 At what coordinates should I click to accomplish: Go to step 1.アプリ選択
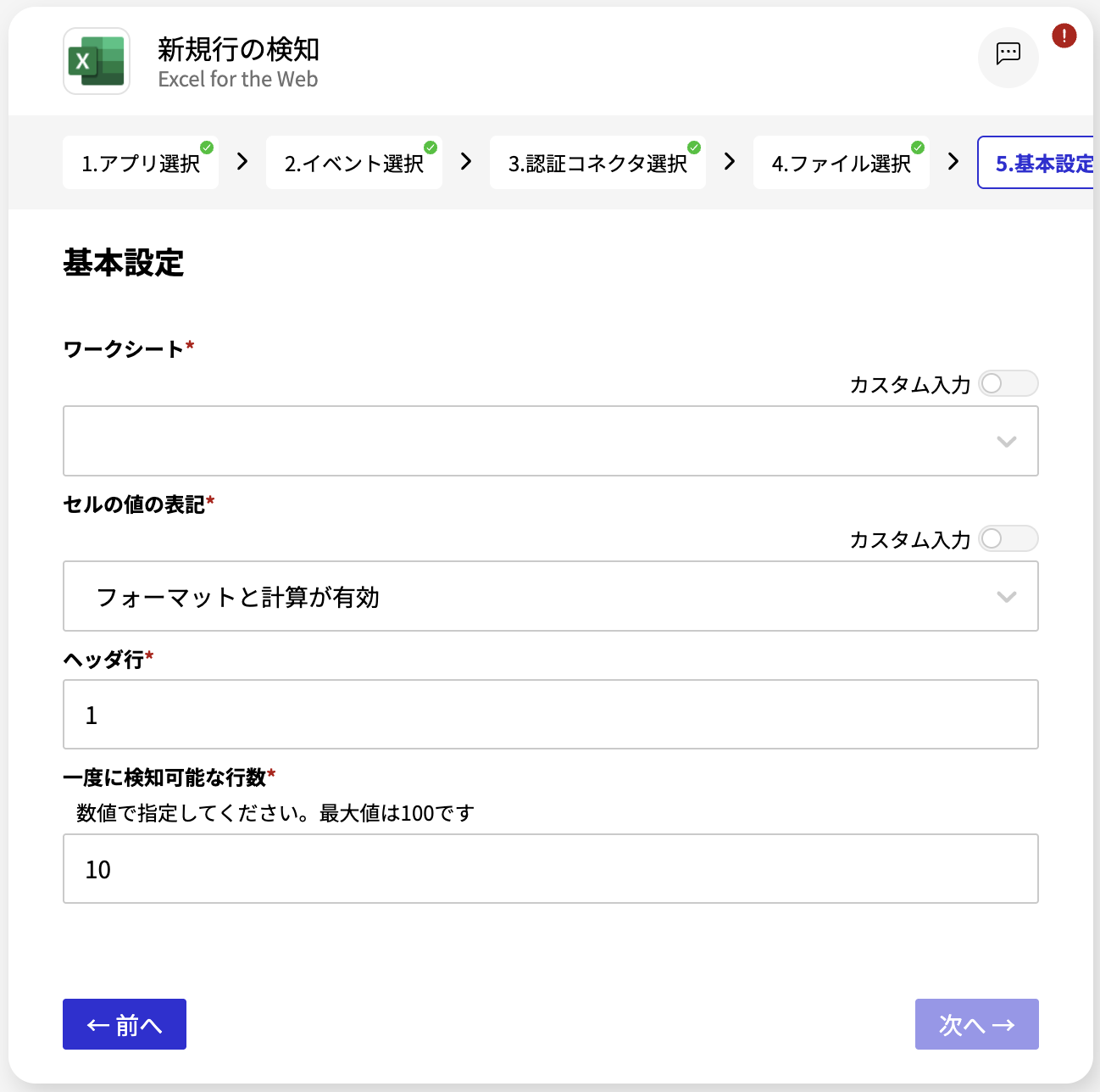click(141, 163)
